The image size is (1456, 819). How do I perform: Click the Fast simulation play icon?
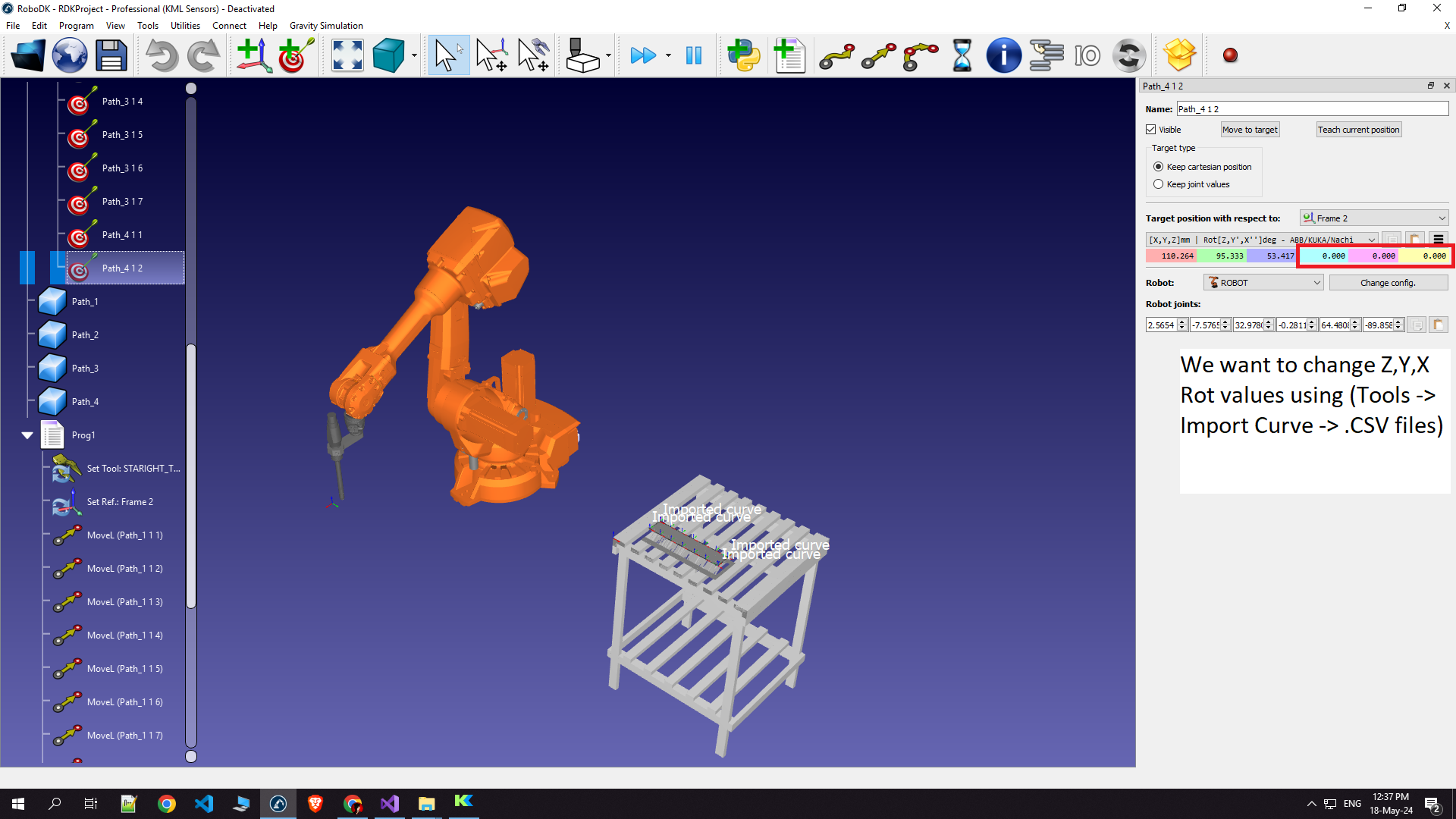pyautogui.click(x=643, y=55)
